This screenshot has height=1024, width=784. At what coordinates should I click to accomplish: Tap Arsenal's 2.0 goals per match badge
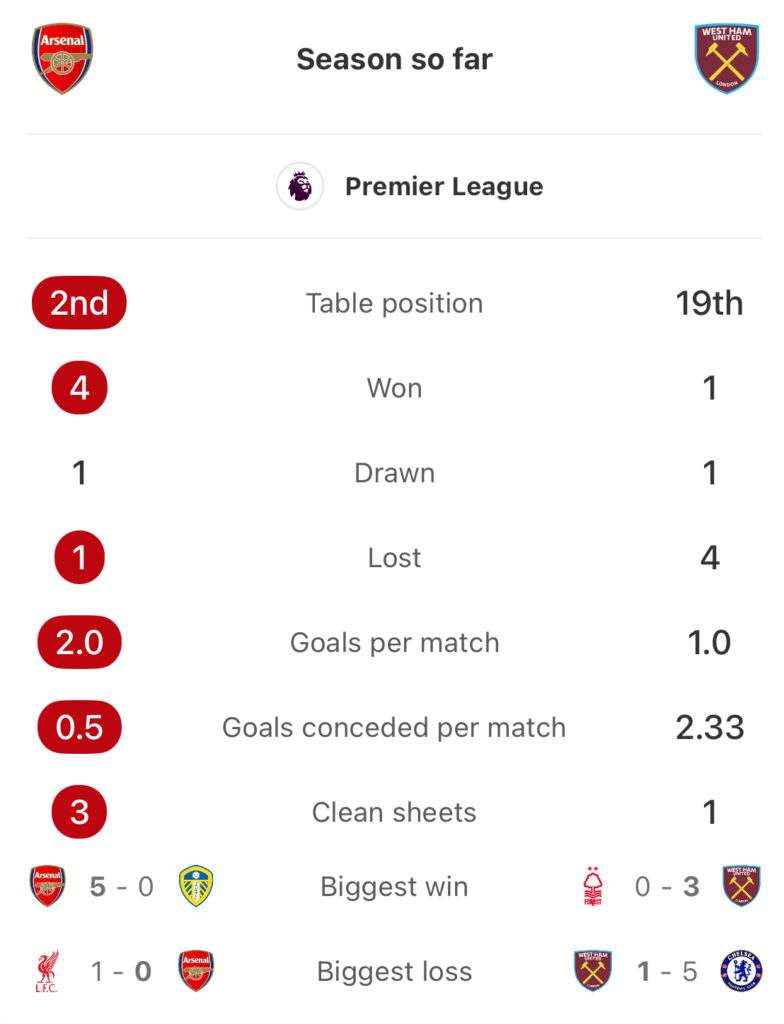[x=79, y=642]
